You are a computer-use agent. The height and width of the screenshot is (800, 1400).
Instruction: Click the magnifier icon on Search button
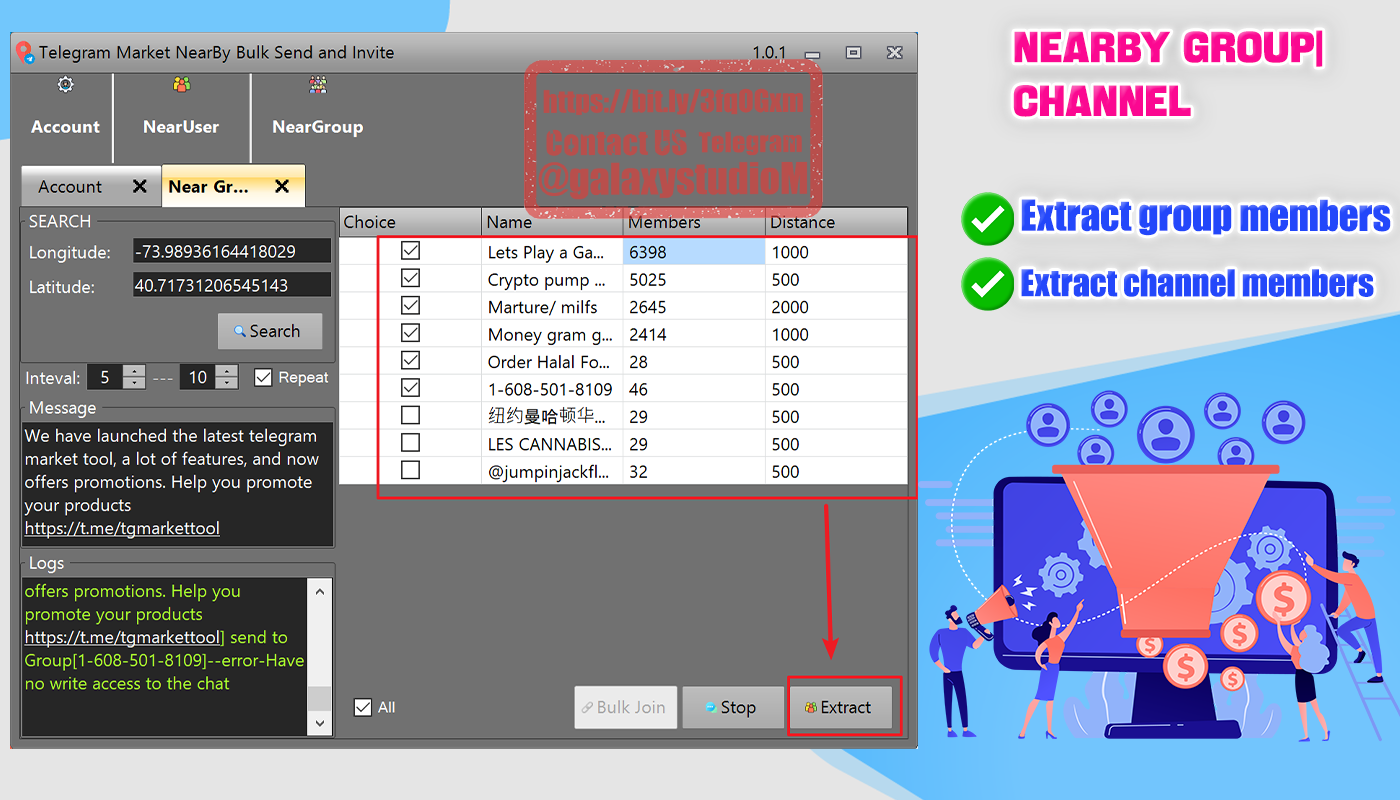[x=242, y=331]
